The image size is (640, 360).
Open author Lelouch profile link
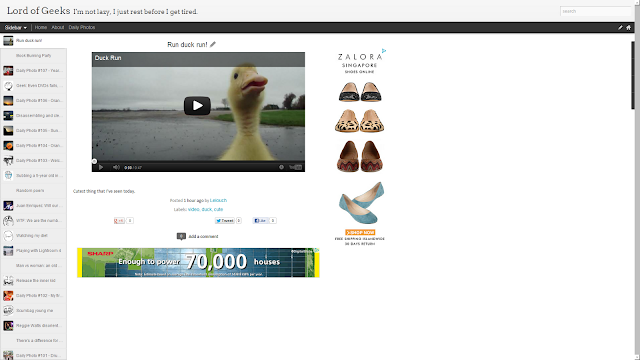218,200
